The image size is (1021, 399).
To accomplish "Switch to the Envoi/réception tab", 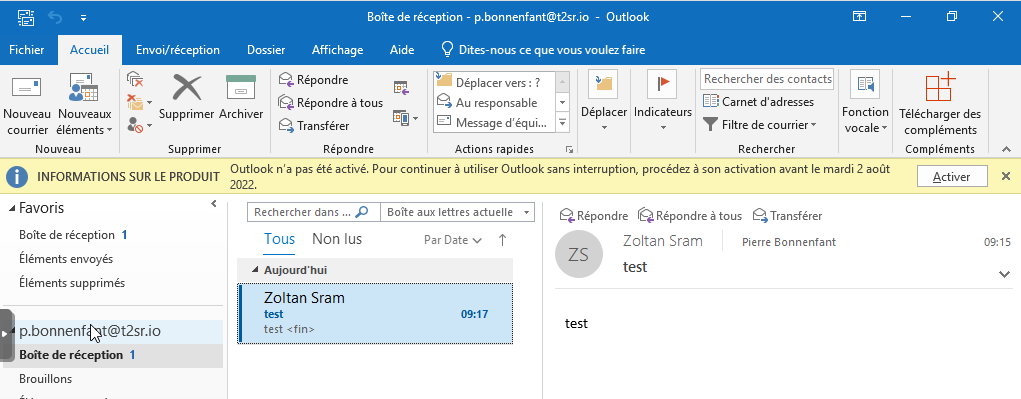I will 178,50.
